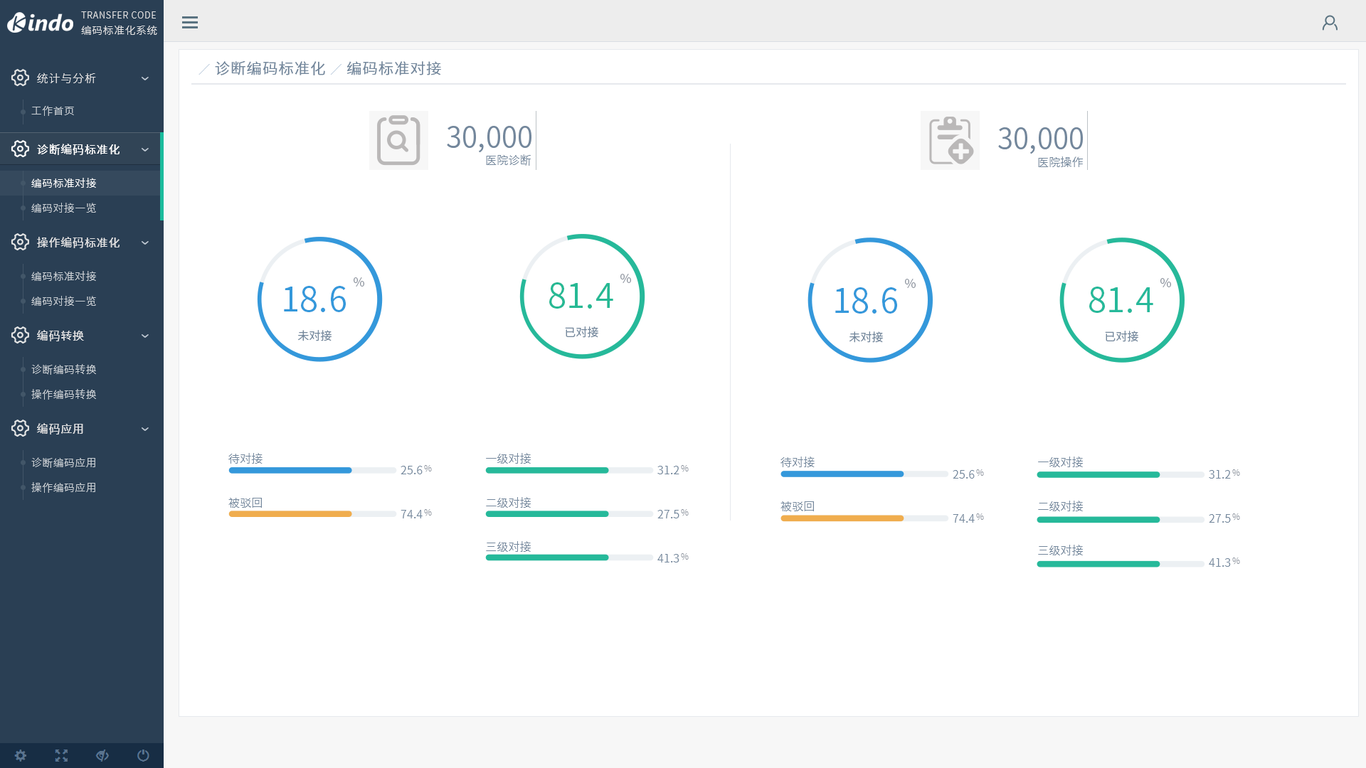Click 二级对接 progress bar in 医院操作 panel

click(x=1121, y=518)
